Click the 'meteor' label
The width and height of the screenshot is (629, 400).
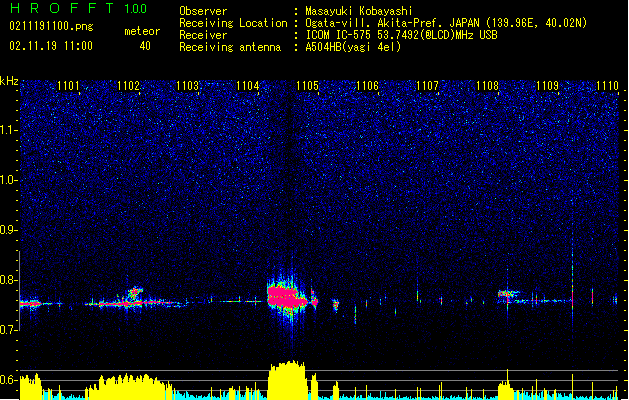[x=142, y=31]
